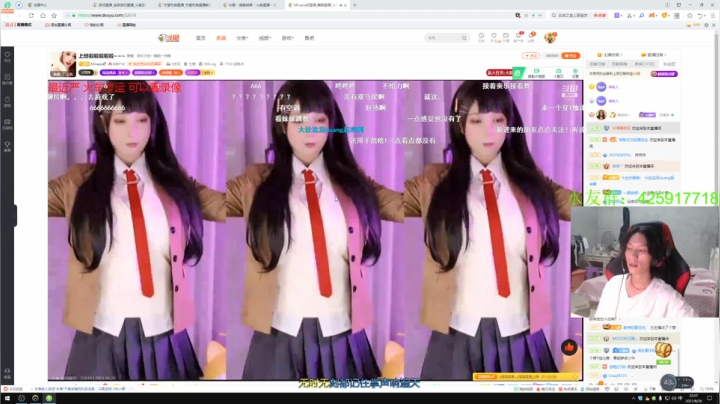Click the outlined button left of follower count
720x404 pixels.
[531, 56]
